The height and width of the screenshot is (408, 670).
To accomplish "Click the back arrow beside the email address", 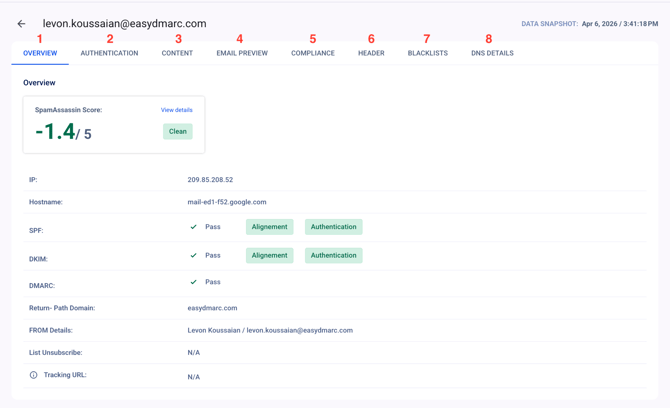I will (21, 24).
